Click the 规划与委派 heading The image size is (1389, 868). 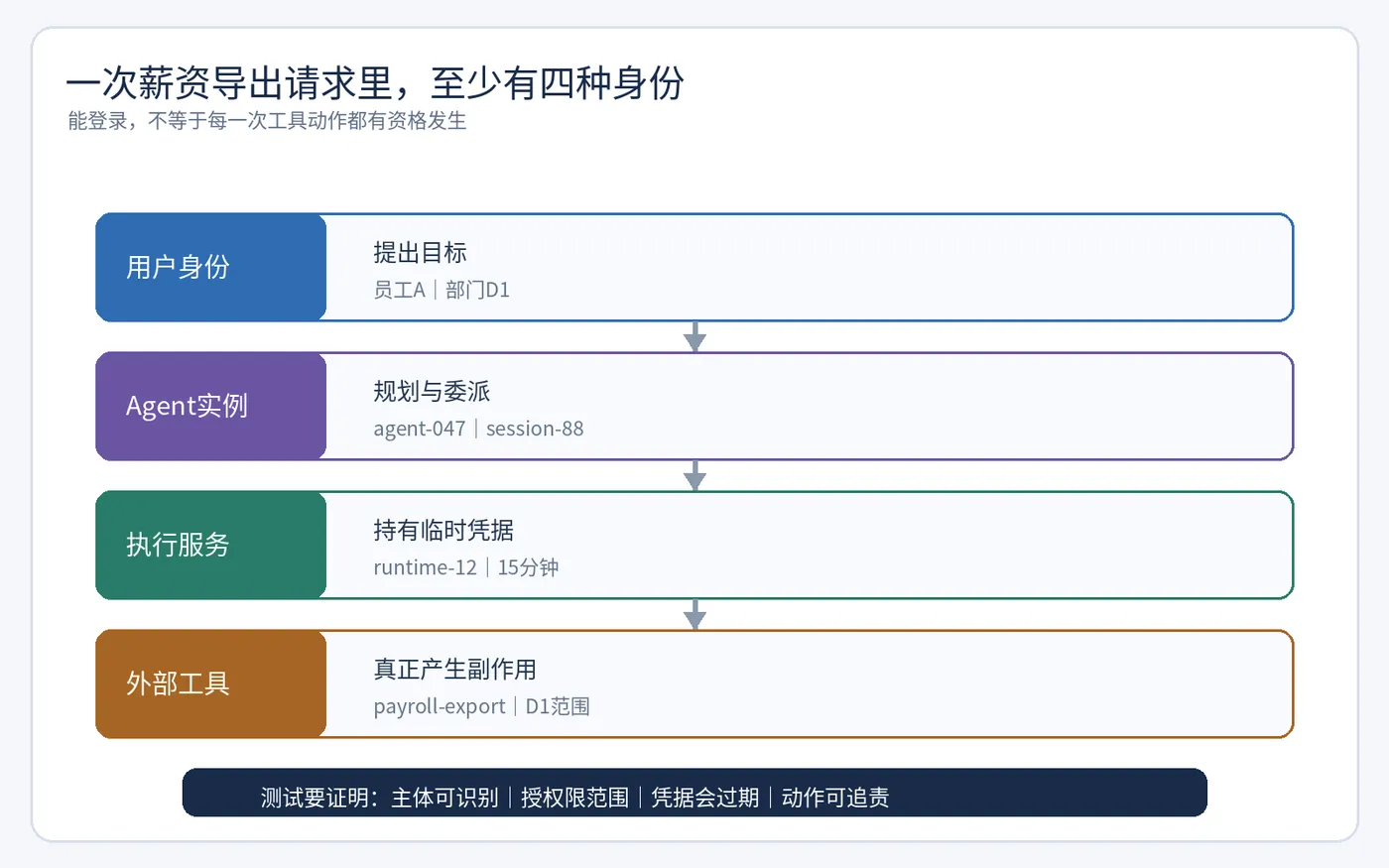click(432, 392)
